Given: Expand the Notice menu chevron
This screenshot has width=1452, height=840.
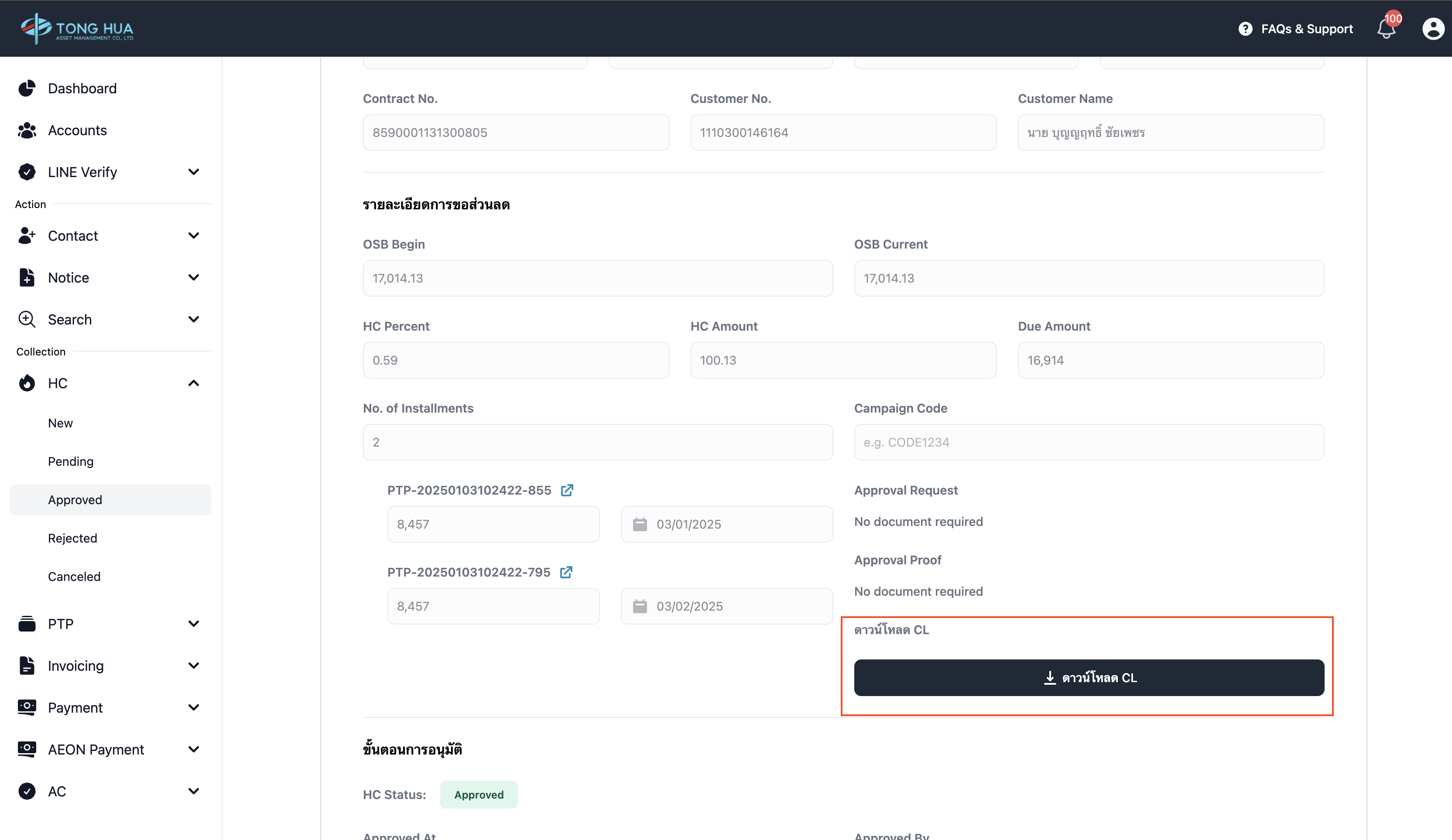Looking at the screenshot, I should coord(194,277).
